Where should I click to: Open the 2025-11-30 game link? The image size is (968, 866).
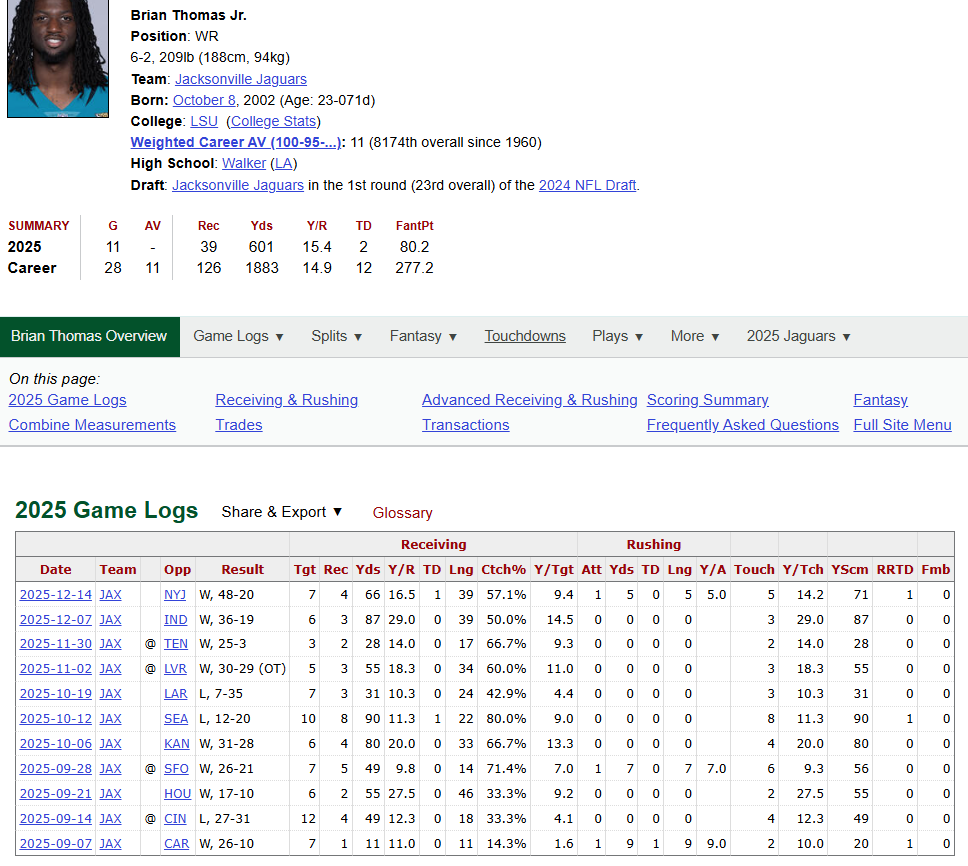click(56, 644)
